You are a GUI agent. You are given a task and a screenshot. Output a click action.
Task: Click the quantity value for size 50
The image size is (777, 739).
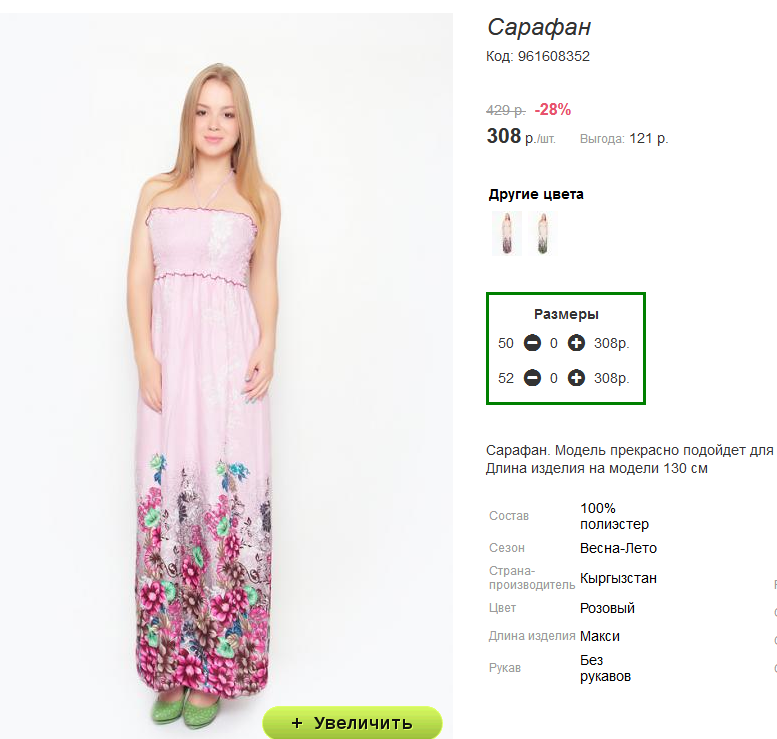tap(554, 343)
